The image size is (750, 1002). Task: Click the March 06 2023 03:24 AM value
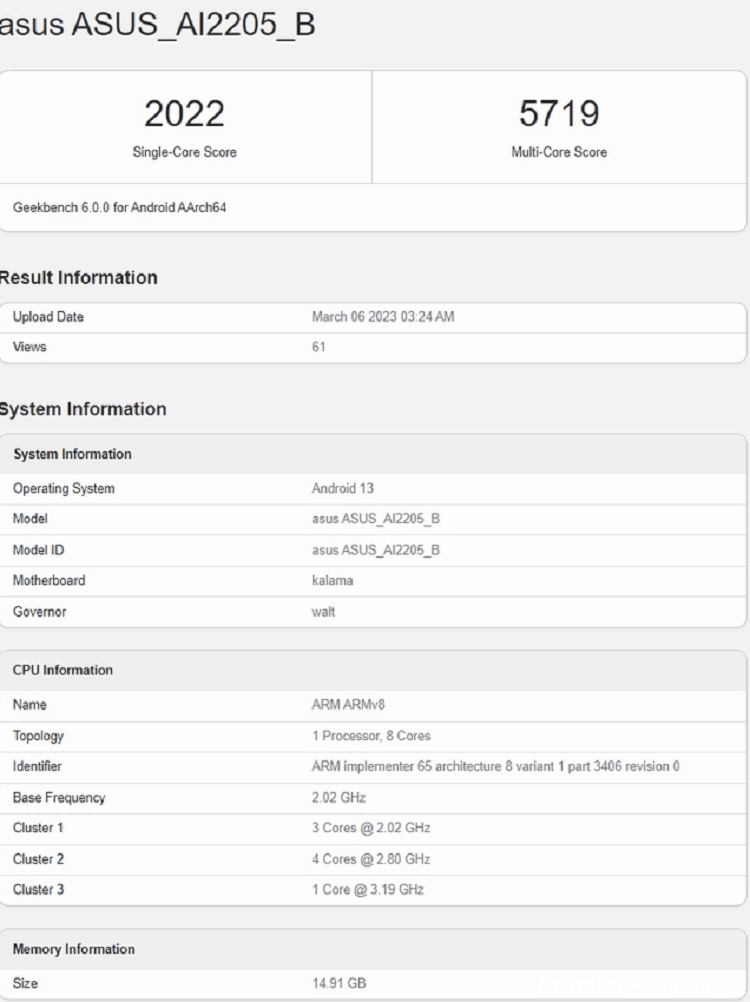tap(383, 317)
